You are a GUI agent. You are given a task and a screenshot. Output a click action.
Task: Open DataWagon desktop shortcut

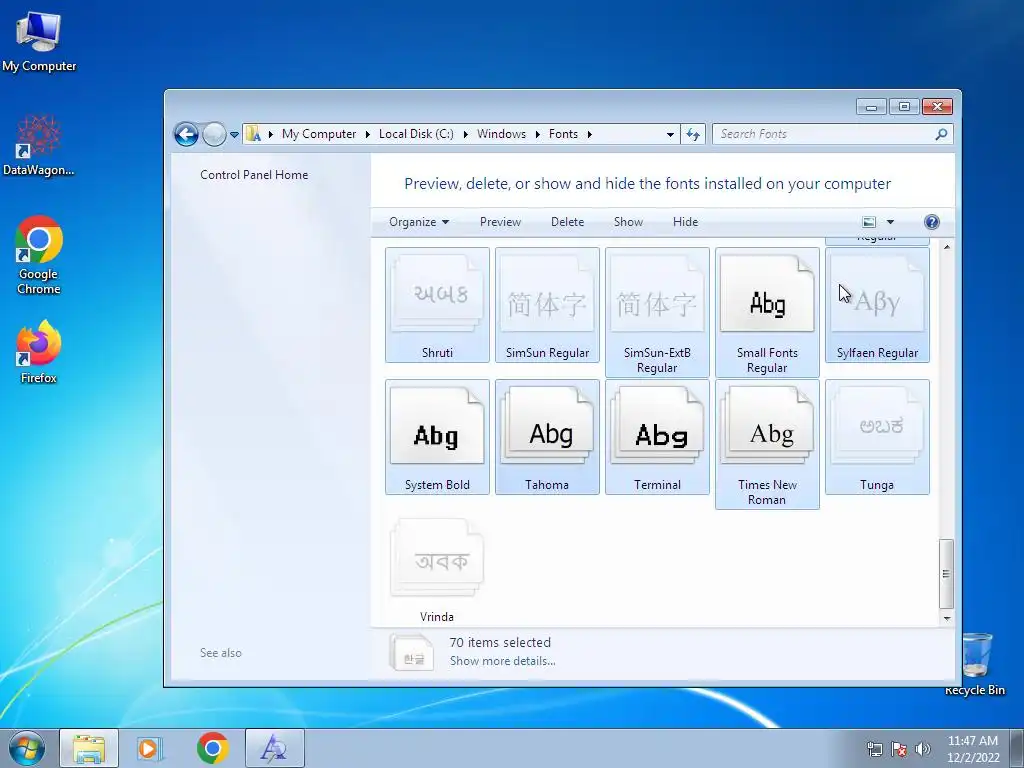pos(39,146)
